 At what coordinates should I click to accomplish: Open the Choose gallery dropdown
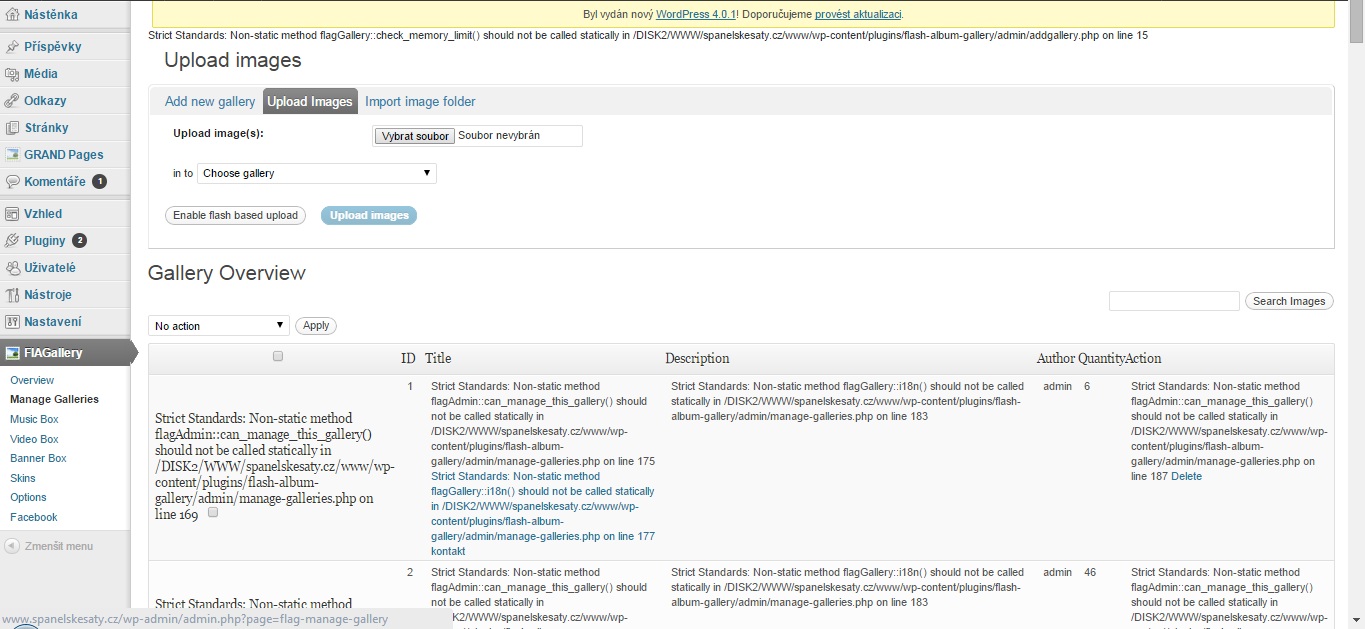(x=317, y=173)
